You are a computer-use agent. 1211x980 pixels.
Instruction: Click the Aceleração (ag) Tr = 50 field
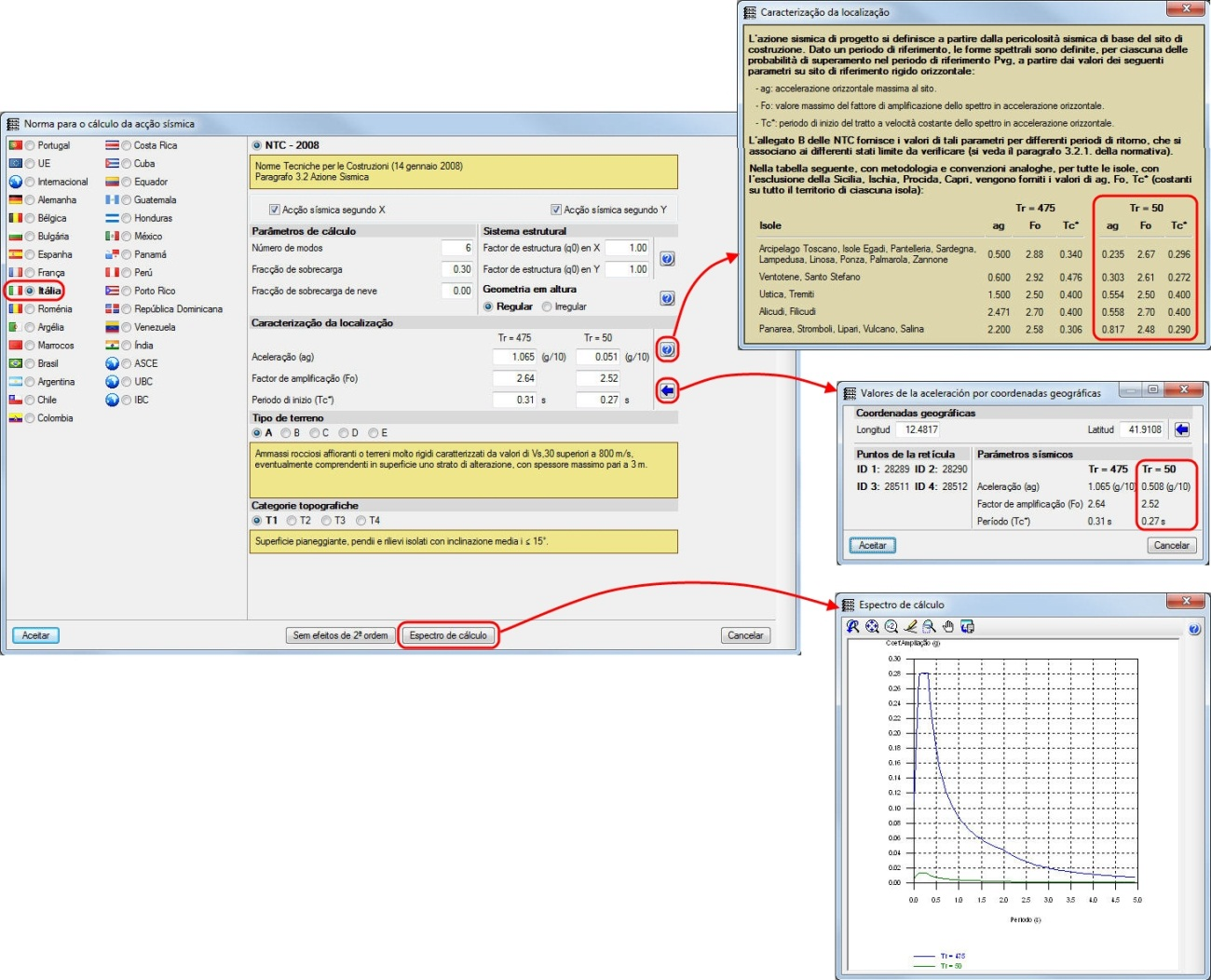point(598,357)
